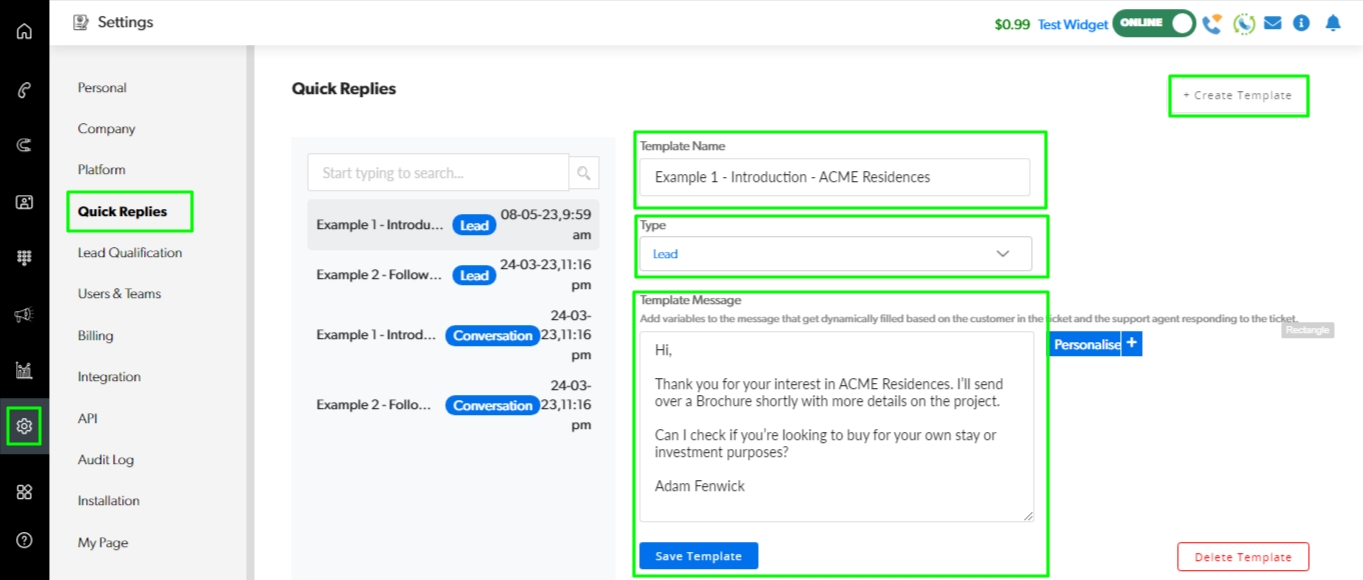The image size is (1363, 580).
Task: Click the Template Name input field
Action: pyautogui.click(x=834, y=177)
